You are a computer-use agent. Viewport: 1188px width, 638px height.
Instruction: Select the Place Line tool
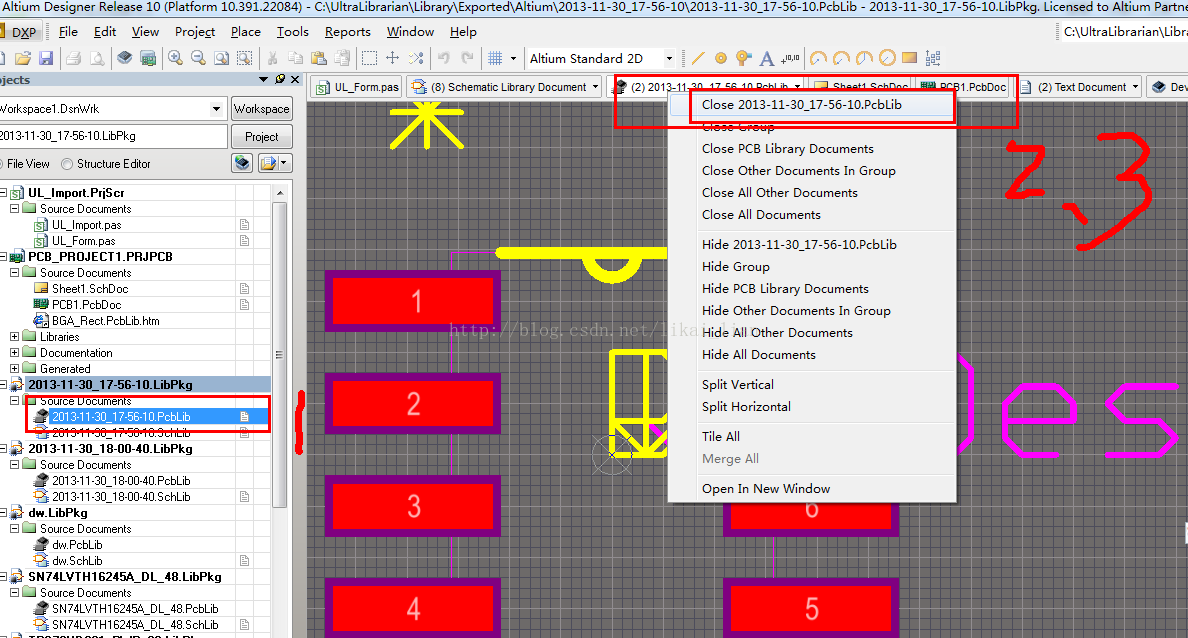click(x=698, y=58)
